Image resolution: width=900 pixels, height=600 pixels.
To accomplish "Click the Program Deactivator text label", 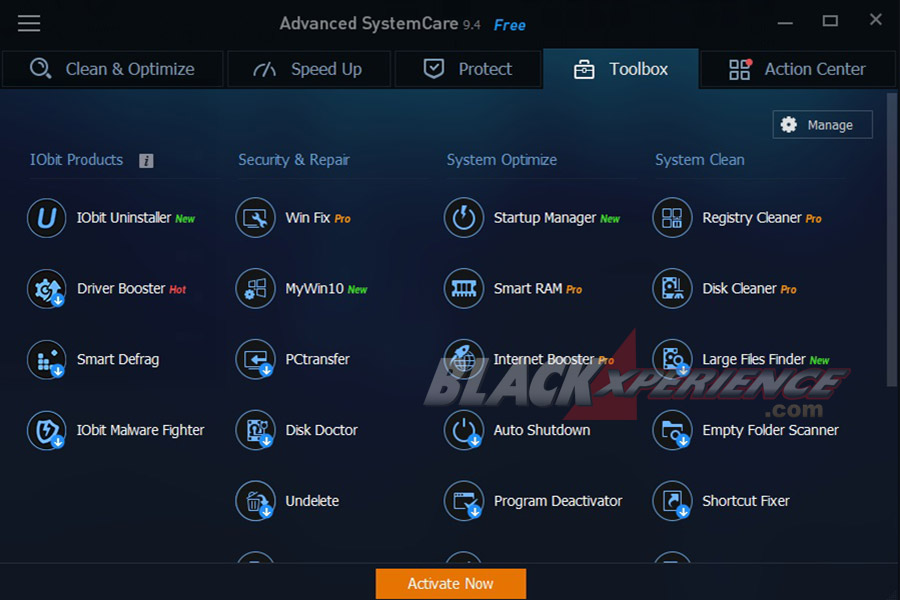I will point(558,501).
